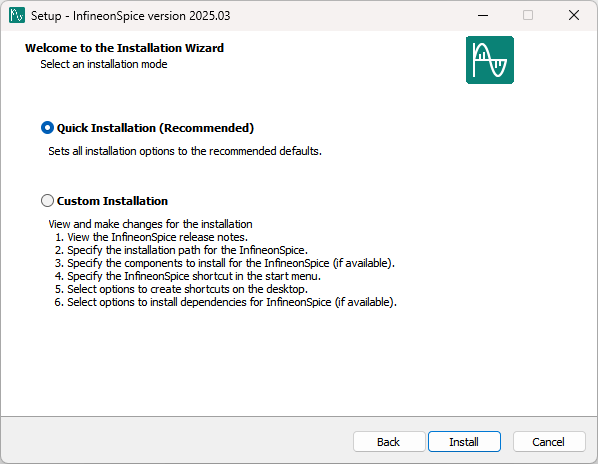Click the 'Welcome to the Installation Wizard' heading
This screenshot has height=464, width=598.
(x=124, y=48)
